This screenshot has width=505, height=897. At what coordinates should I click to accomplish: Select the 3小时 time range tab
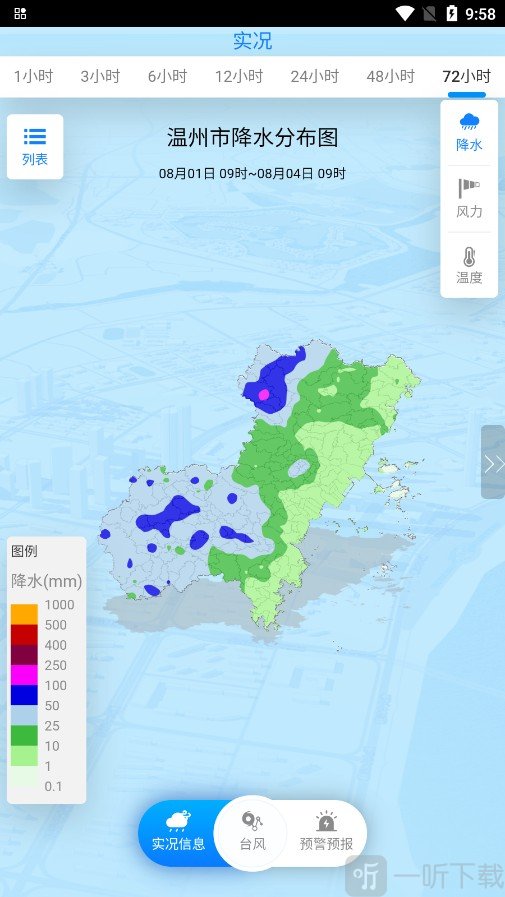[x=100, y=76]
